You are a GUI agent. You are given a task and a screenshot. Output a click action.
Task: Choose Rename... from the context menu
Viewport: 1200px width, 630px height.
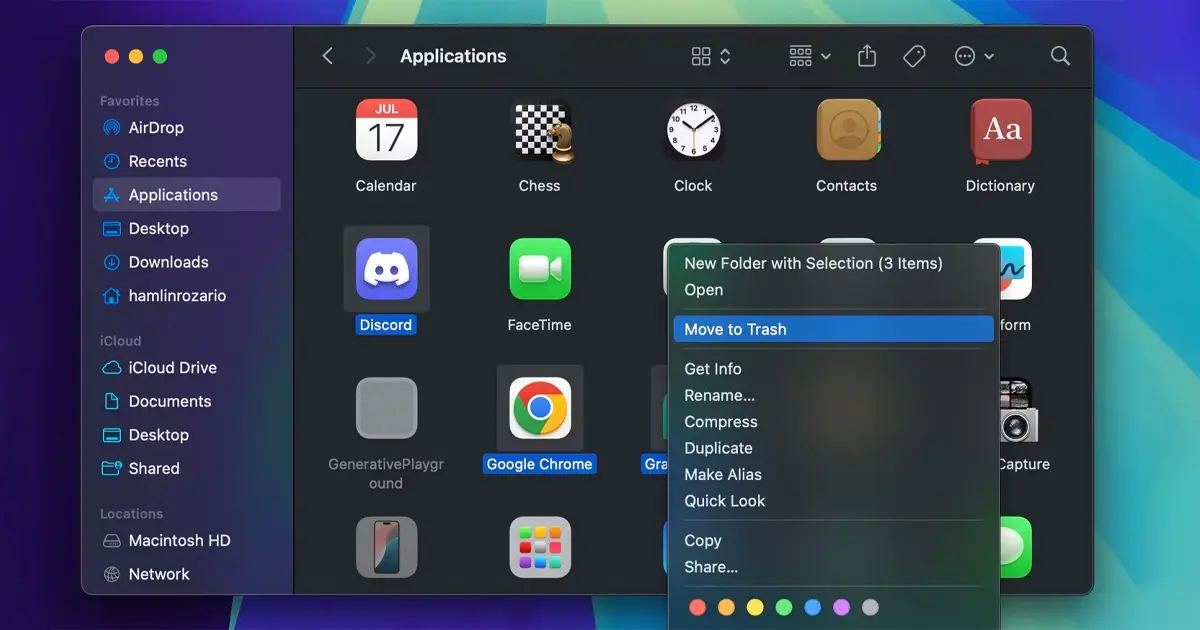click(x=834, y=395)
